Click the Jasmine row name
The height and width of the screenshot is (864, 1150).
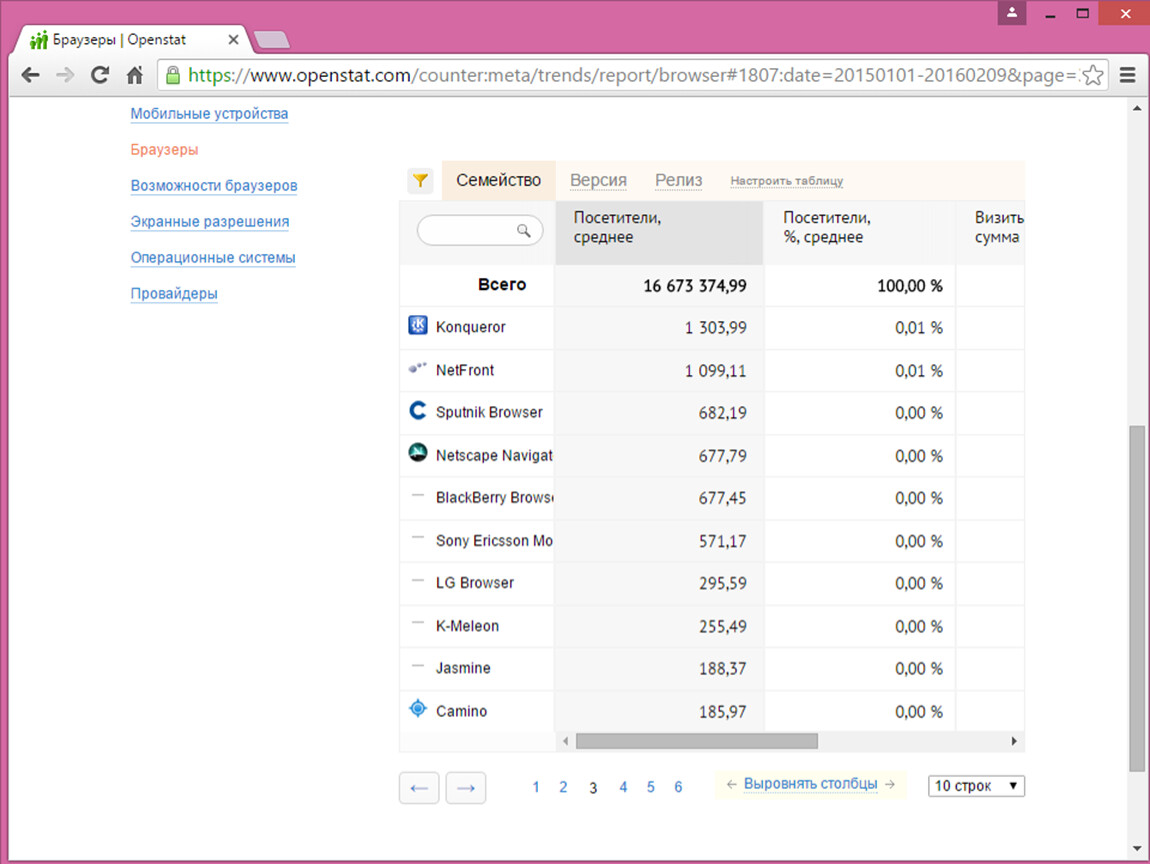coord(463,668)
